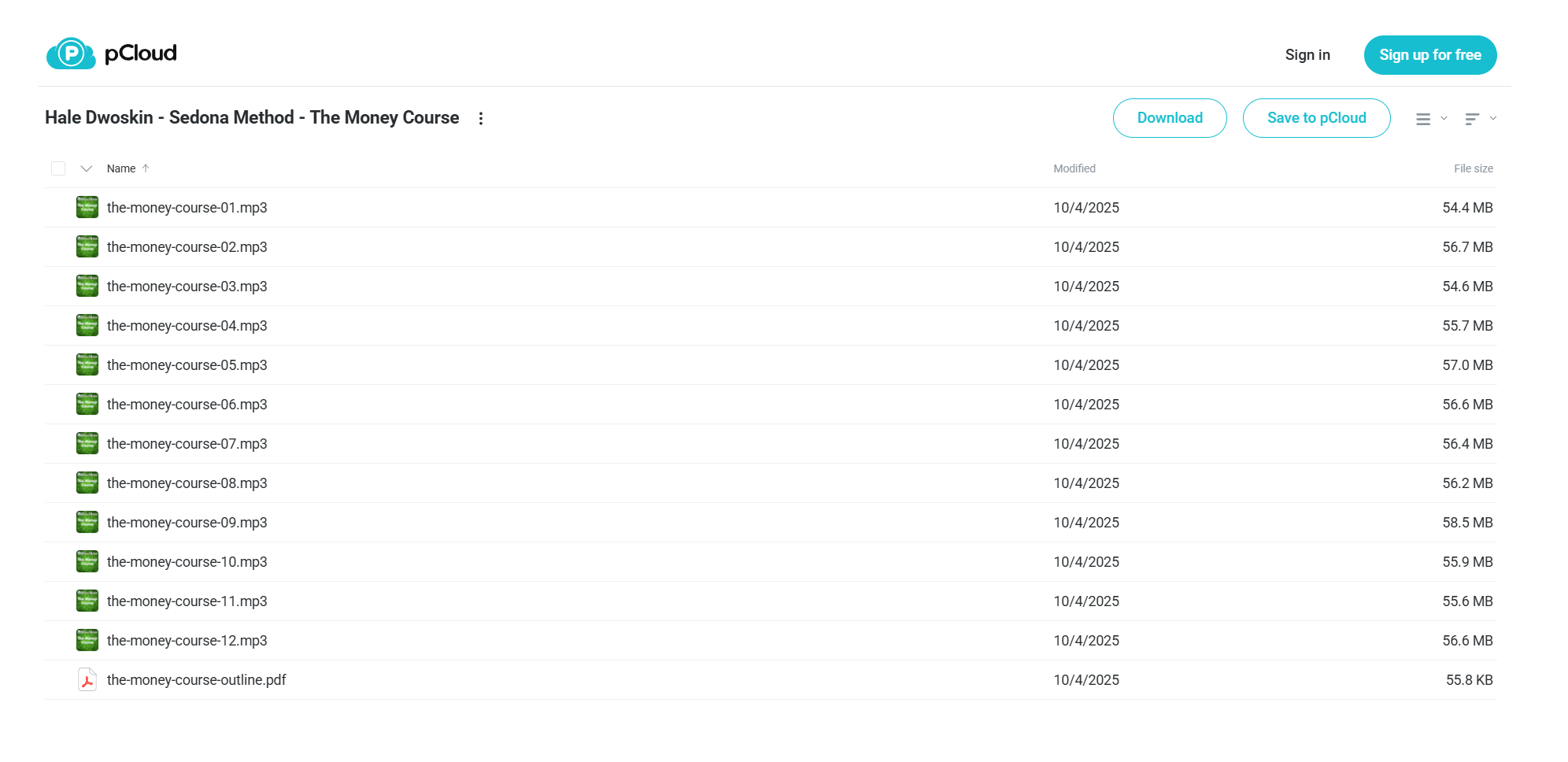The height and width of the screenshot is (762, 1568).
Task: Open the-money-course-11.mp3 file name
Action: coord(187,601)
